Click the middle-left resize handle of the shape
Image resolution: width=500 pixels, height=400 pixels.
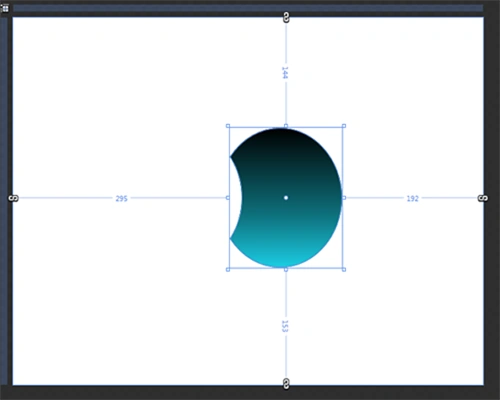click(228, 198)
